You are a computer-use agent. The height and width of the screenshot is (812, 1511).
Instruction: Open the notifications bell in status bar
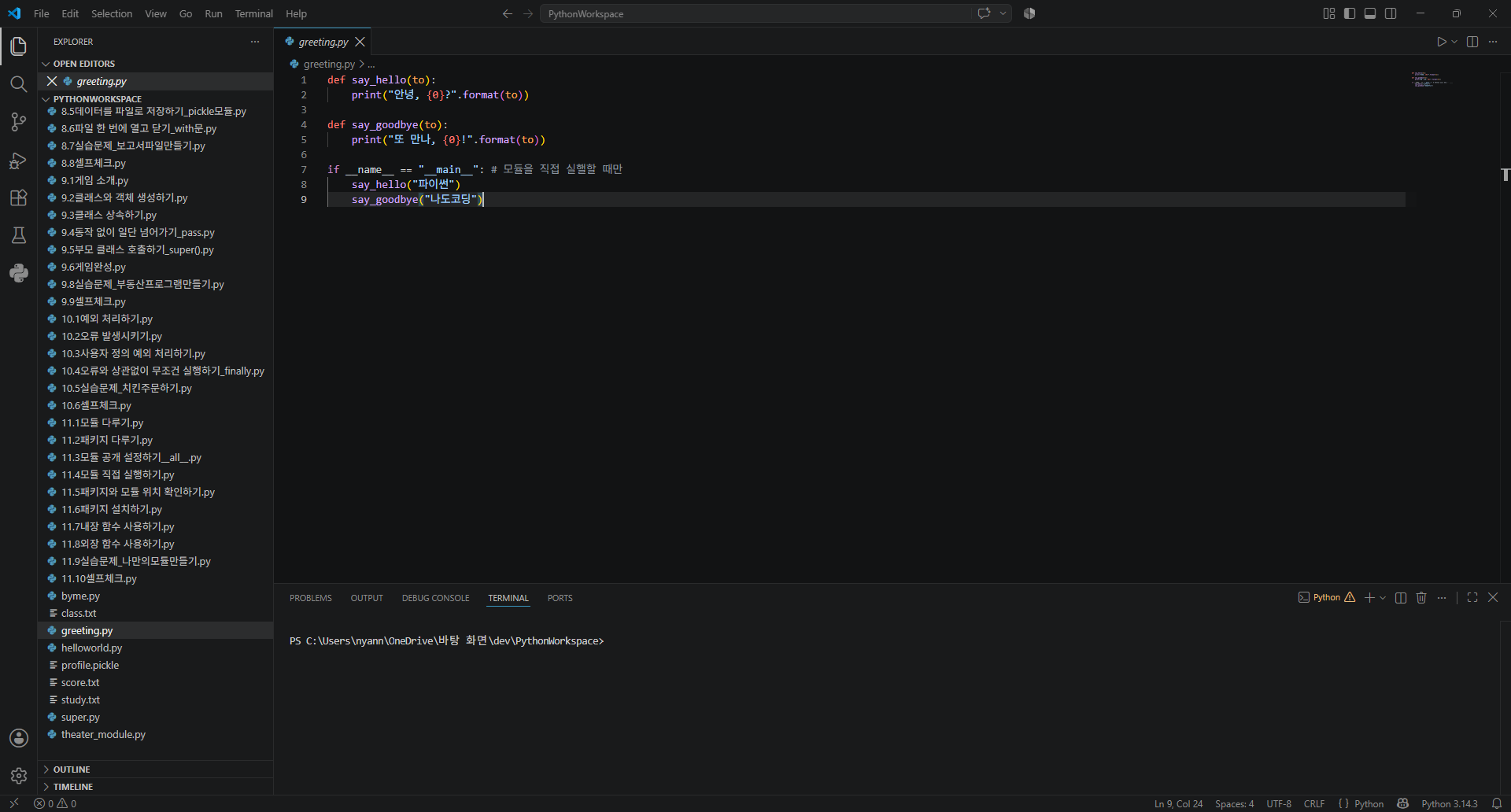coord(1497,803)
